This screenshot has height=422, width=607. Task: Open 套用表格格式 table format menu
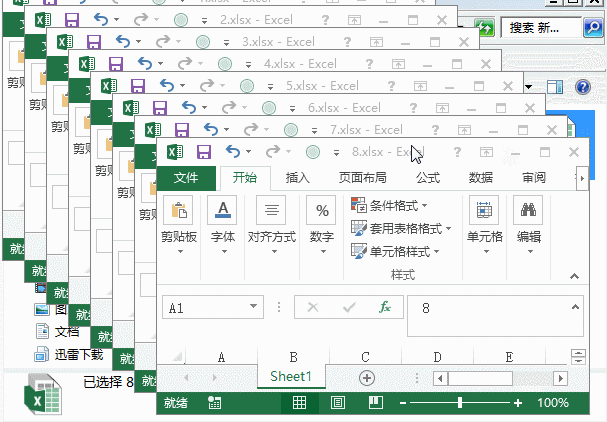(401, 228)
